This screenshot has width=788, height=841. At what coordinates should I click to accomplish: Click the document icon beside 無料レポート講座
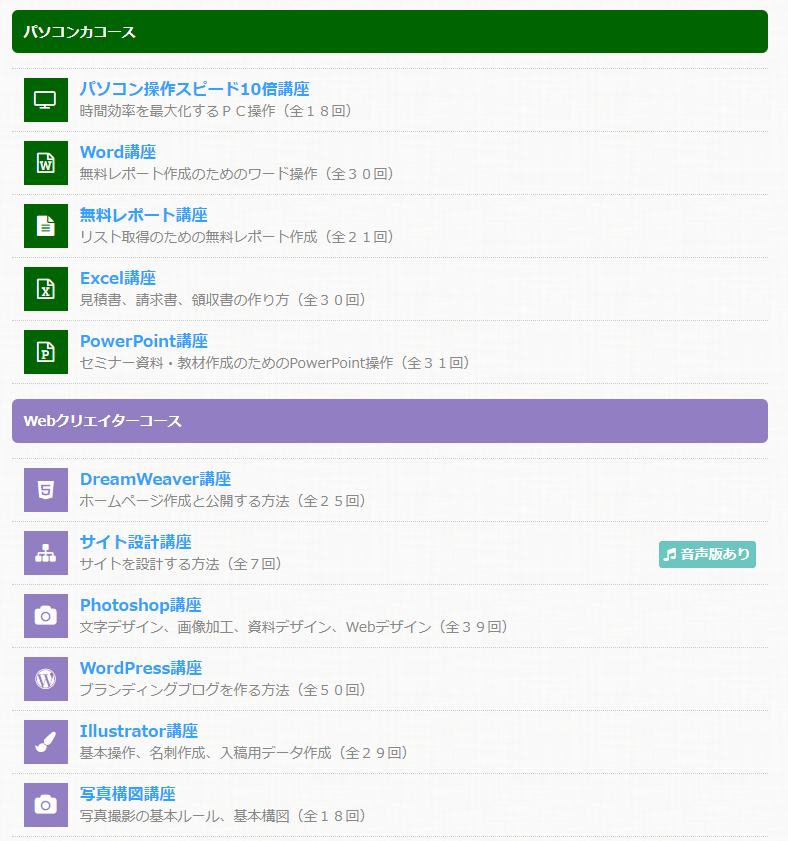[x=46, y=226]
